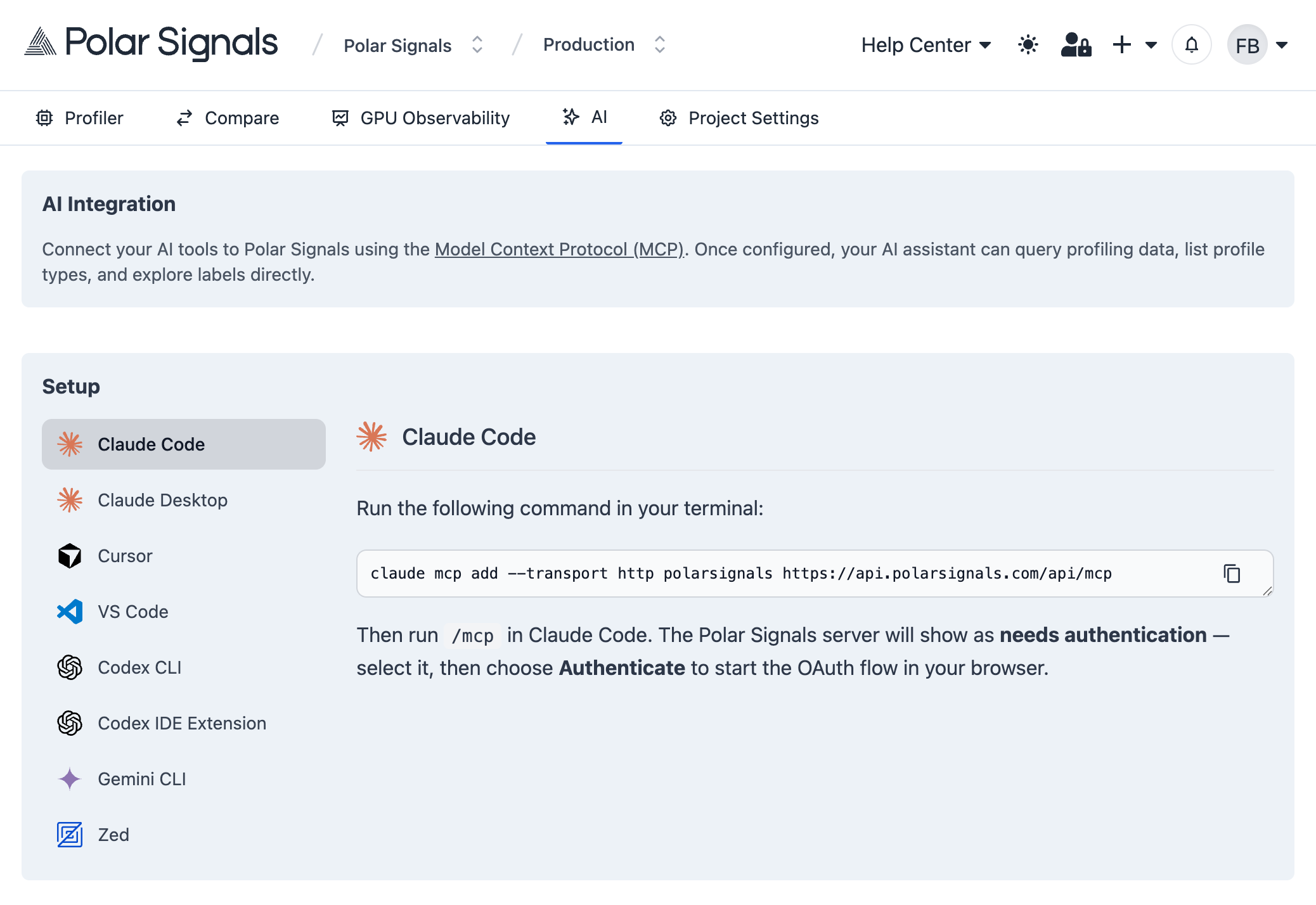Choose Codex CLI in setup list

click(x=139, y=667)
